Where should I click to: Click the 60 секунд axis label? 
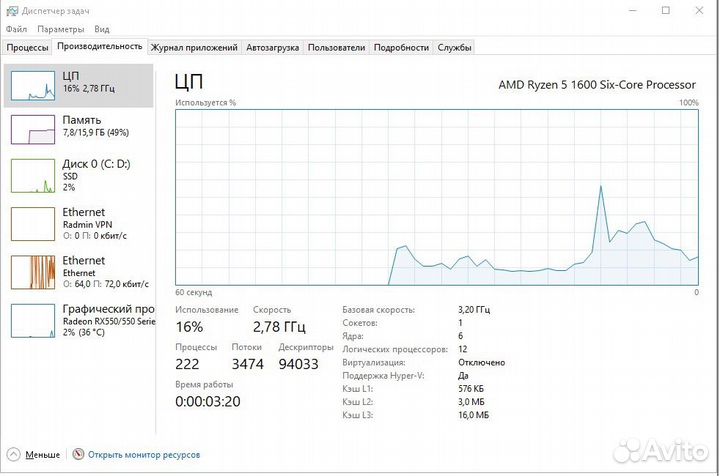[x=193, y=292]
